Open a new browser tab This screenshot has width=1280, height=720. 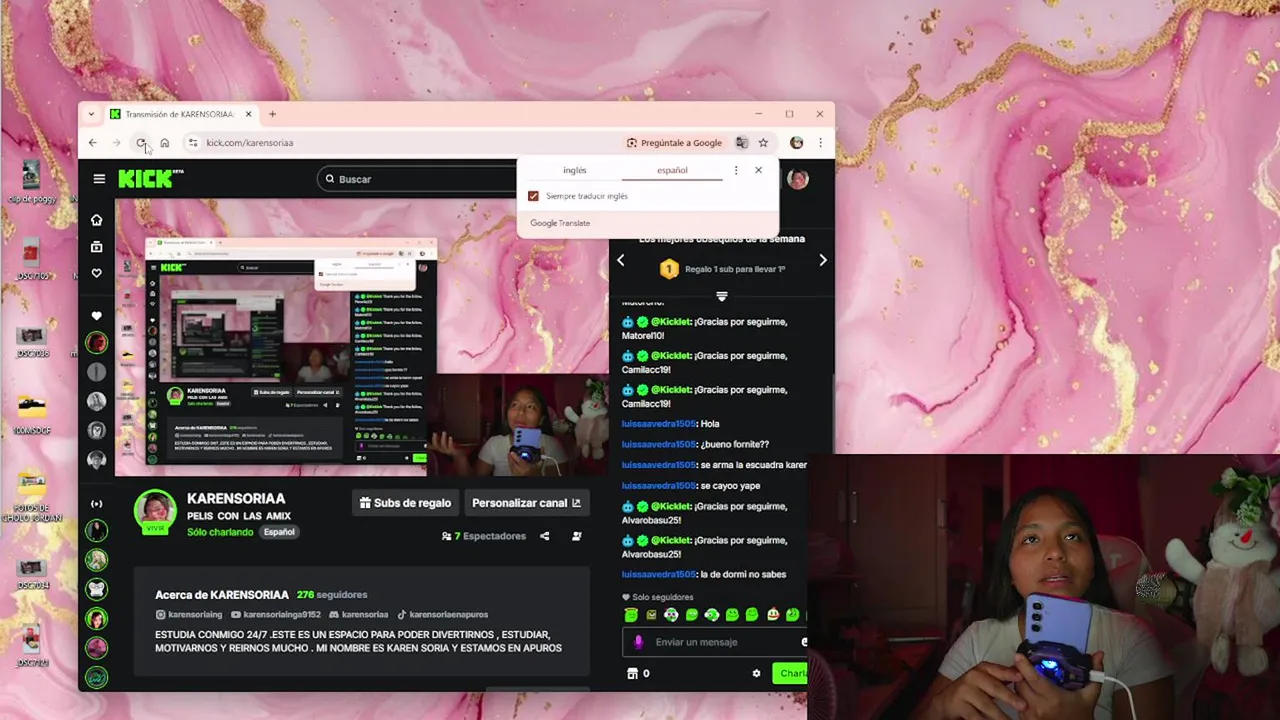click(x=272, y=114)
